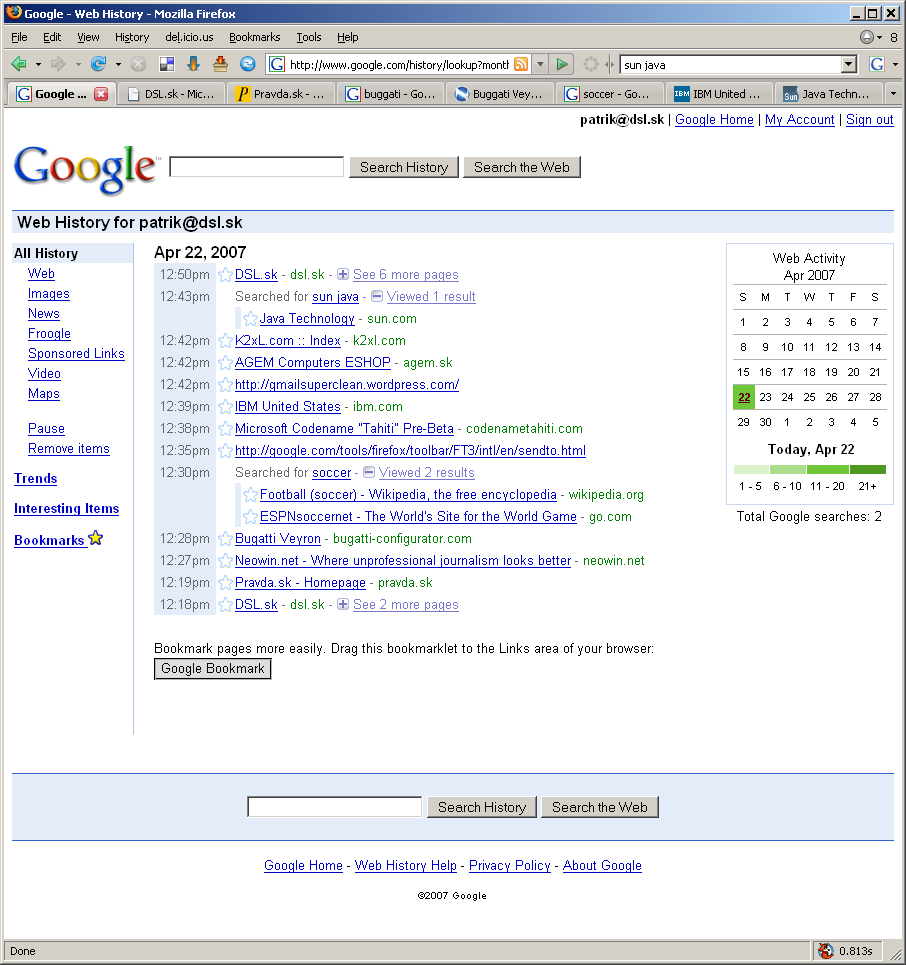
Task: Close the Google Web History tab
Action: point(101,94)
